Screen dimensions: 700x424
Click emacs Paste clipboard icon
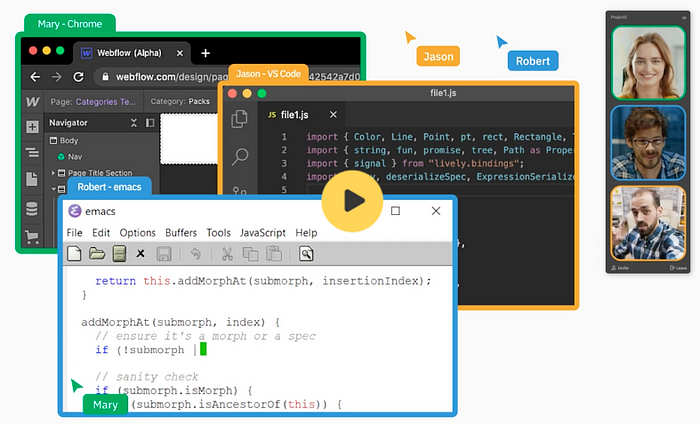pos(273,254)
